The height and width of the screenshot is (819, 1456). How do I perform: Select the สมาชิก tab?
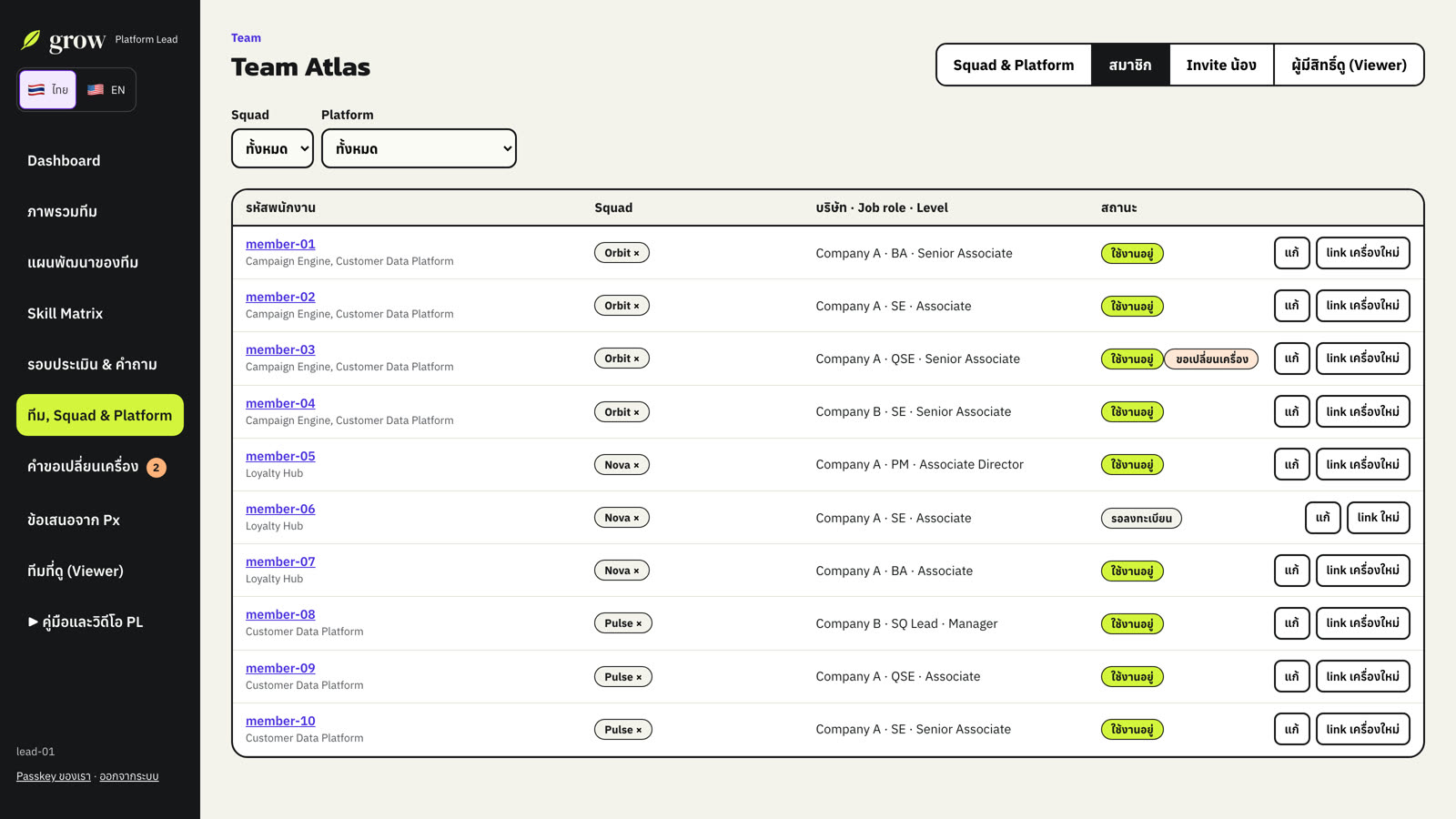tap(1130, 65)
